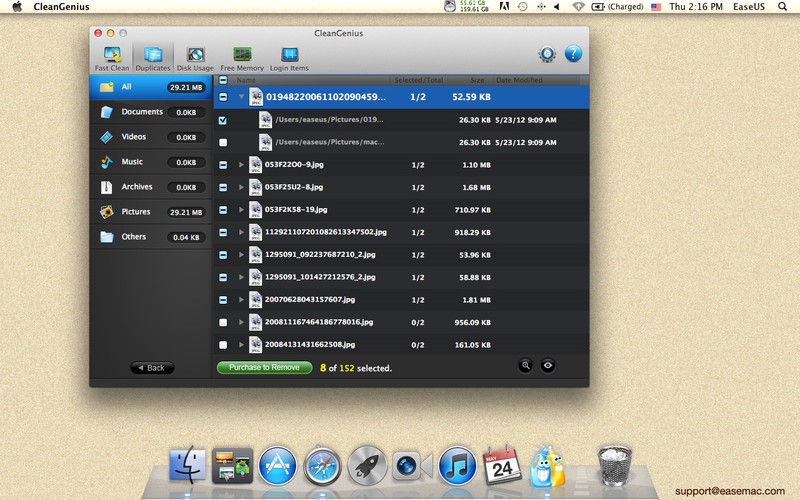The image size is (800, 500).
Task: Select the All category in sidebar
Action: tap(151, 87)
